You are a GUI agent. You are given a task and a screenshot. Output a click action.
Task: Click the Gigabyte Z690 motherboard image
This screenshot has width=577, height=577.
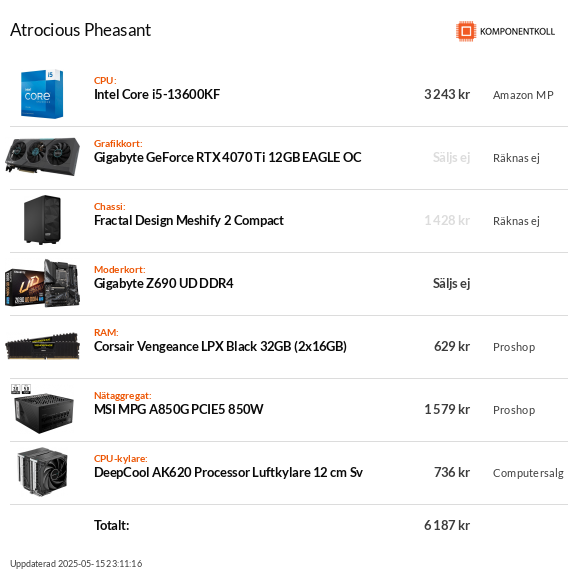42,283
